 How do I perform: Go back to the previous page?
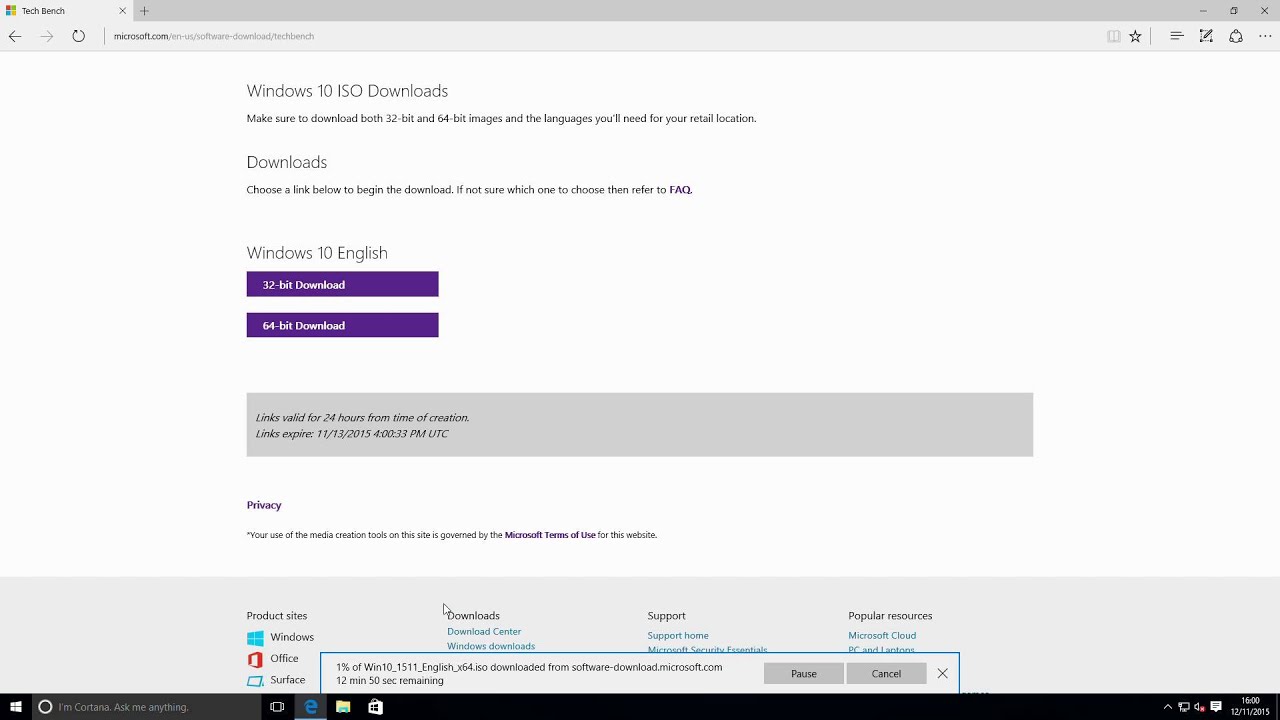[x=15, y=36]
